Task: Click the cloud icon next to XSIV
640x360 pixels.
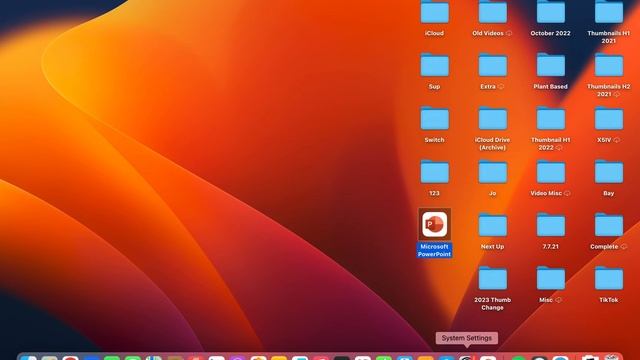Action: click(x=616, y=140)
